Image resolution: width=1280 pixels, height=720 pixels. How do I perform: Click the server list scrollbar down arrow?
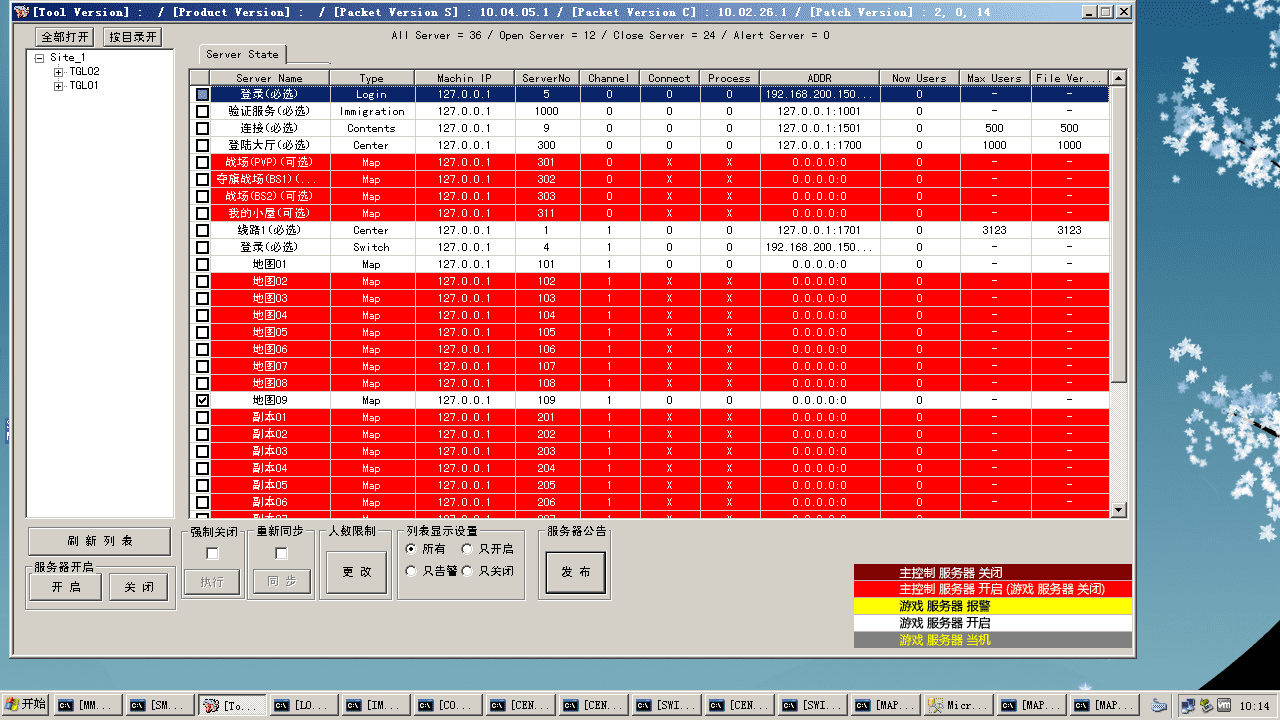pyautogui.click(x=1119, y=510)
